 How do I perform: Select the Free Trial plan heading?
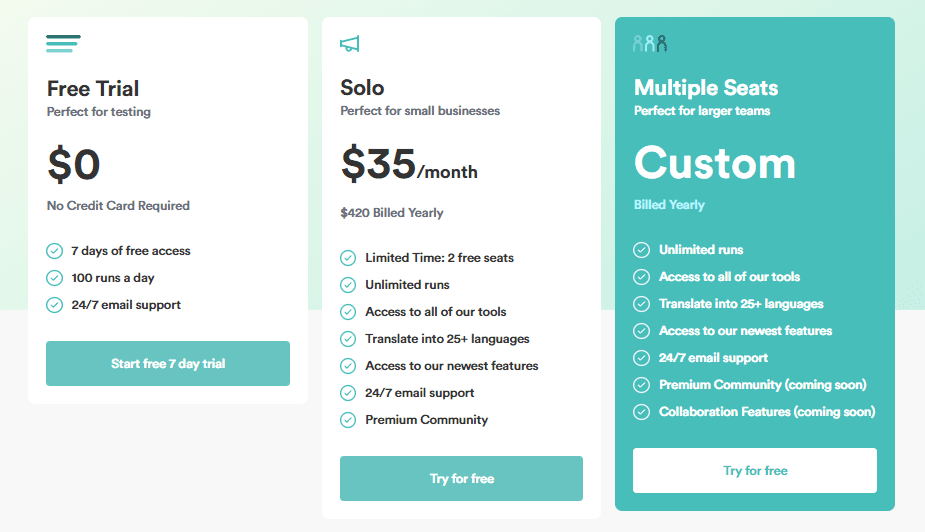click(93, 89)
